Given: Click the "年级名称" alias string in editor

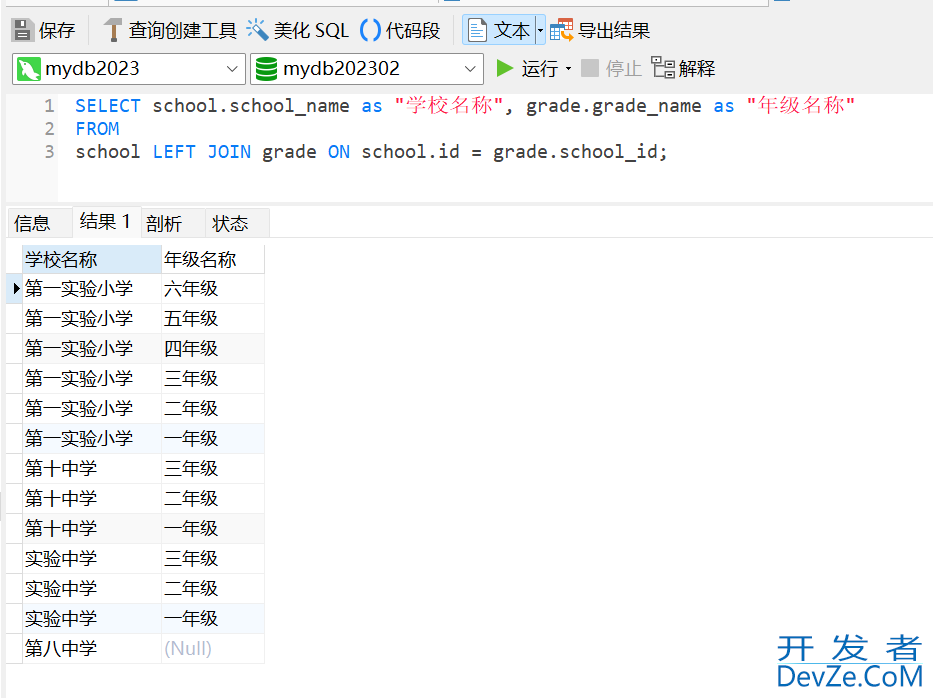Looking at the screenshot, I should 801,106.
